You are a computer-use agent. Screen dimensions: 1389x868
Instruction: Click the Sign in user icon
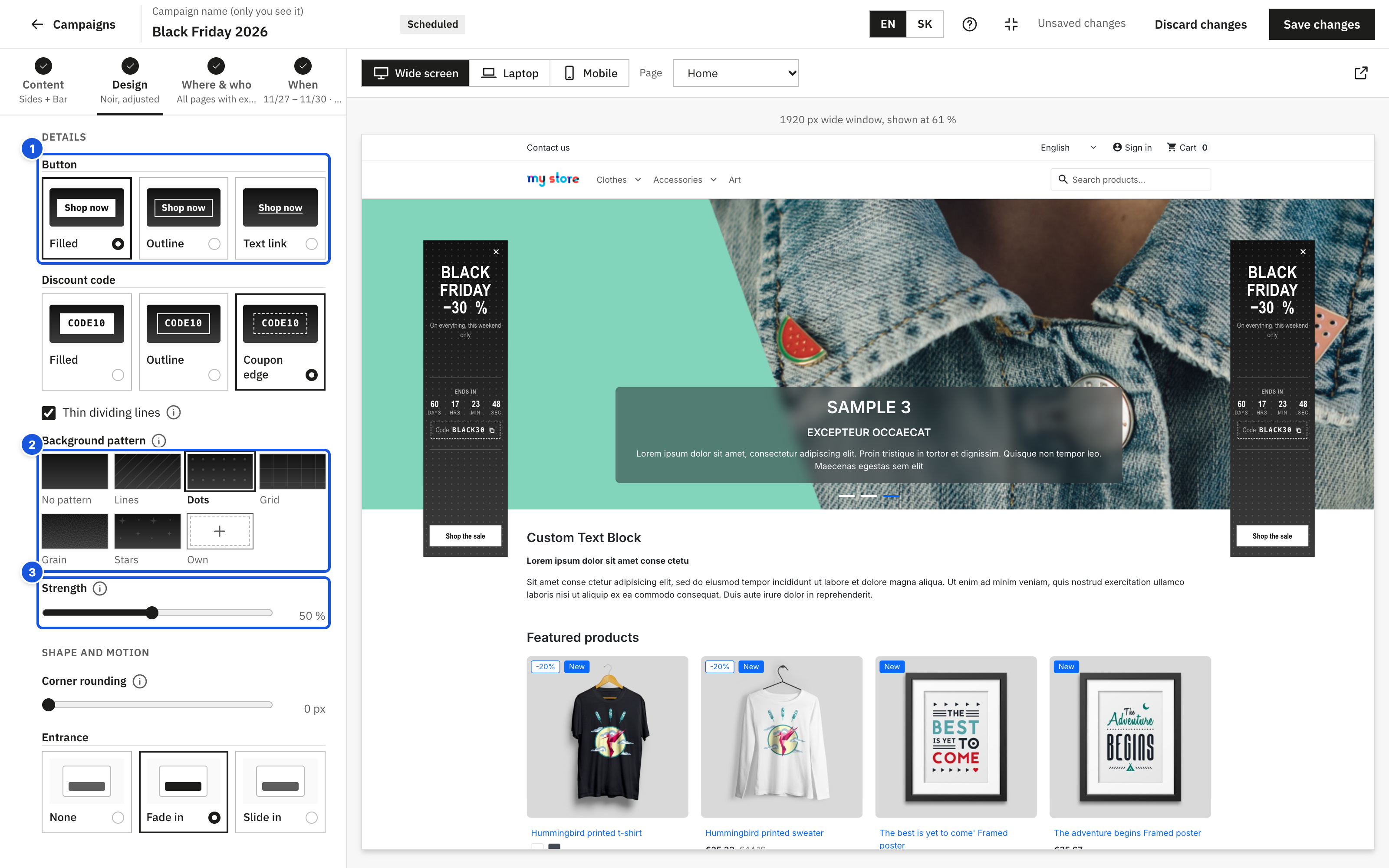click(1117, 147)
